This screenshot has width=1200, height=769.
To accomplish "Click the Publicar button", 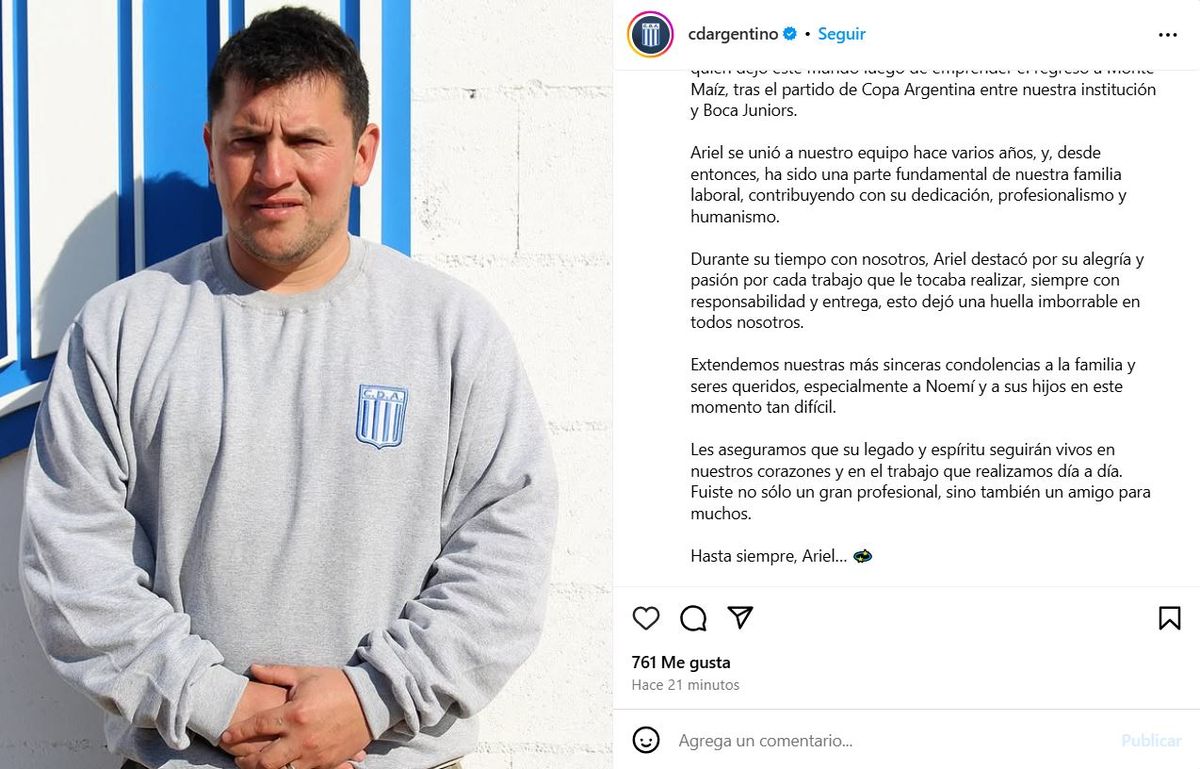I will 1151,741.
